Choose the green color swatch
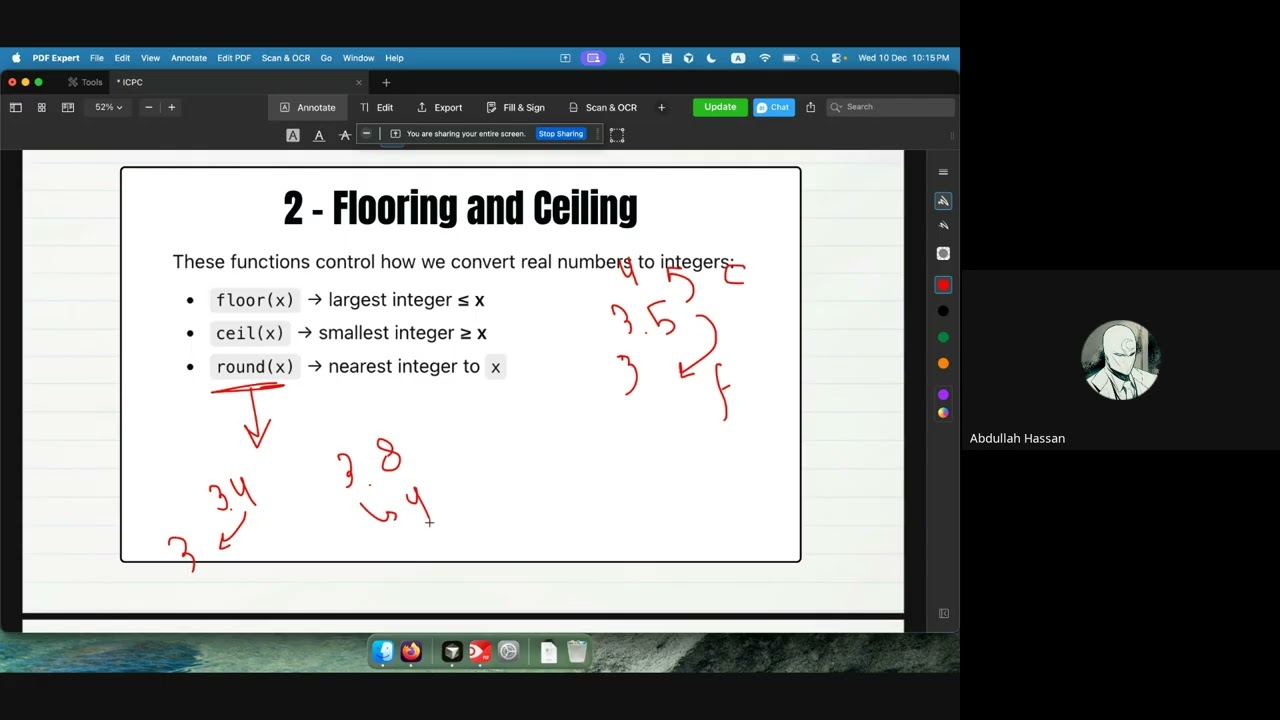Image resolution: width=1280 pixels, height=720 pixels. coord(943,337)
